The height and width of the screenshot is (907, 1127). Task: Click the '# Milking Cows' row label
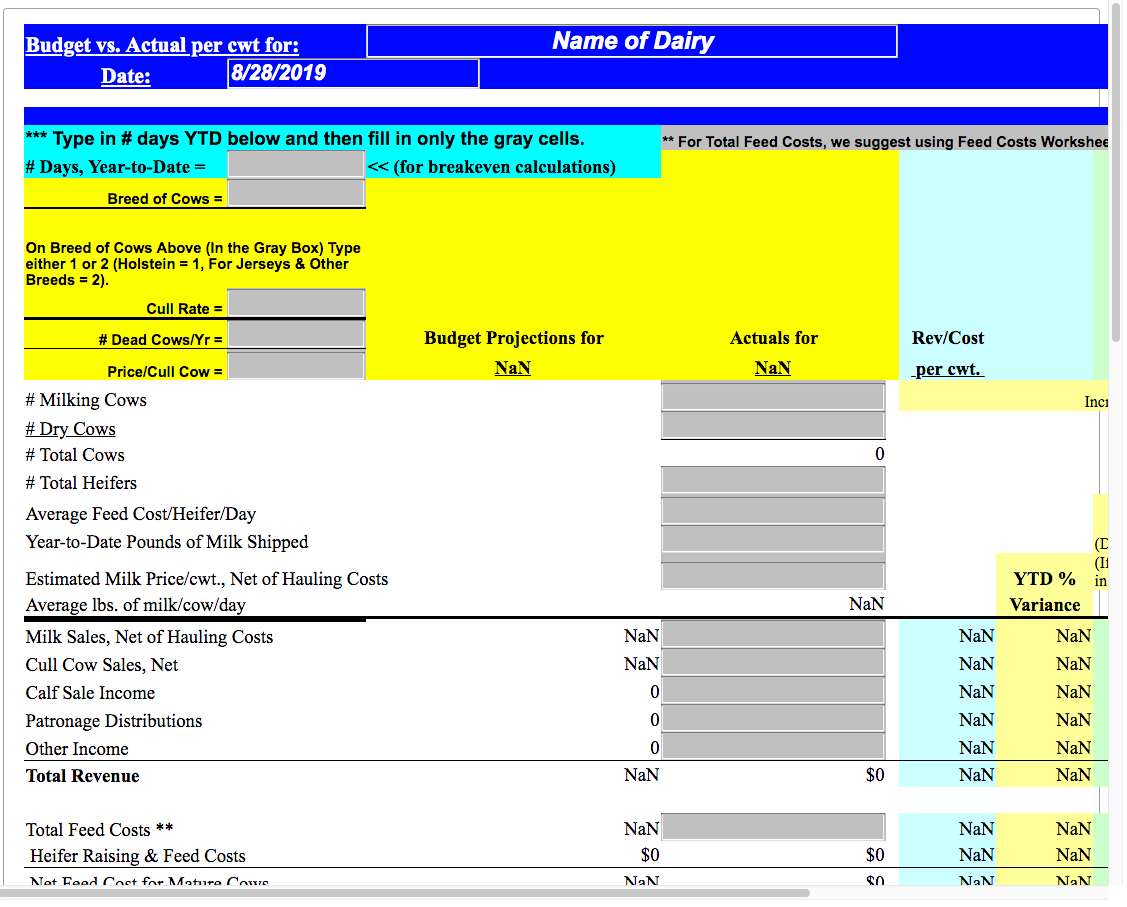click(86, 400)
